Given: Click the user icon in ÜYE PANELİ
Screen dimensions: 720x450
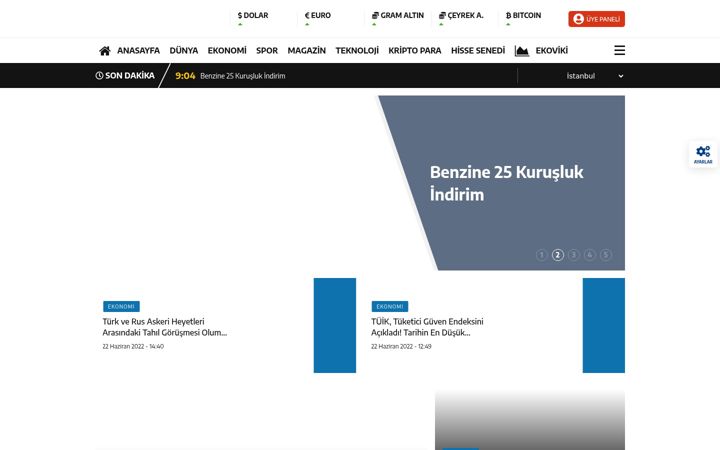Looking at the screenshot, I should coord(579,19).
